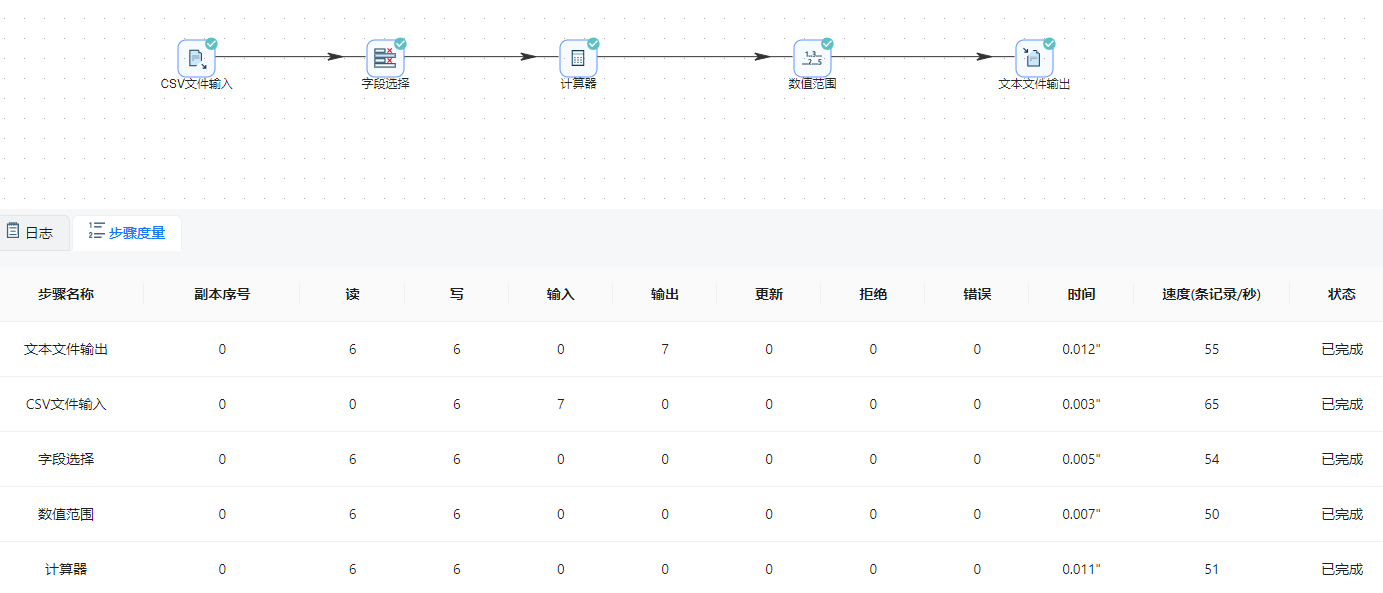This screenshot has height=593, width=1383.
Task: Select the 文本文件输出 row in metrics table
Action: point(66,349)
